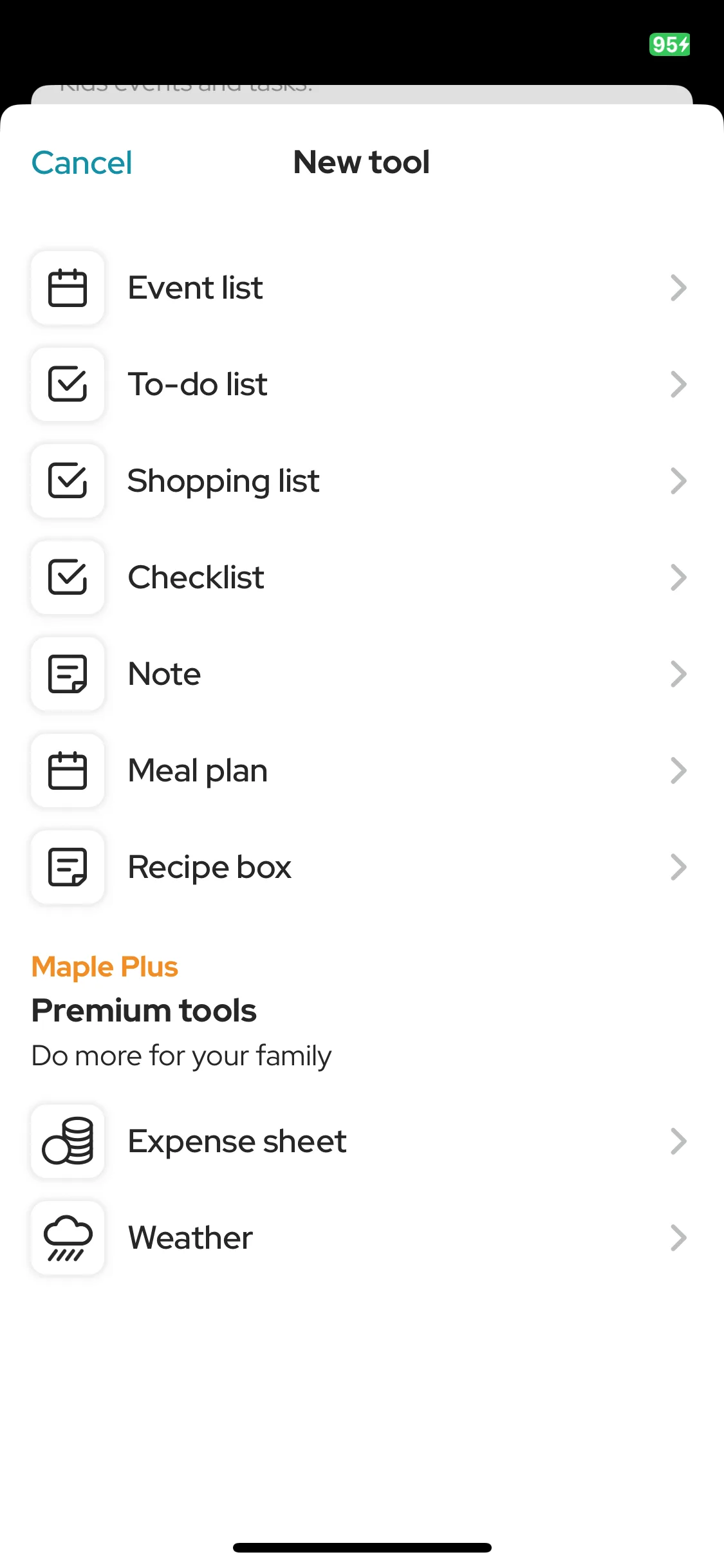Screen dimensions: 724x1568
Task: Cancel the New tool dialog
Action: [x=82, y=163]
